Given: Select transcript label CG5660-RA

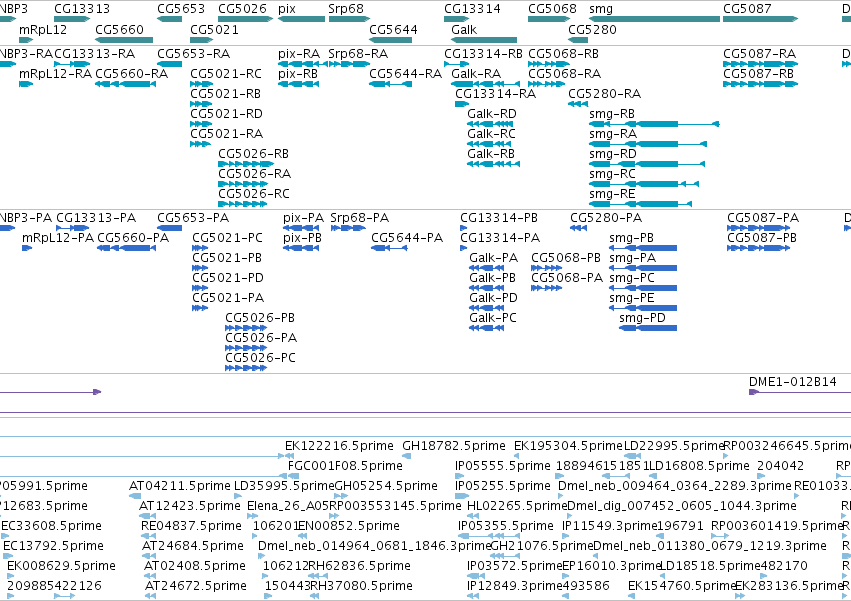Looking at the screenshot, I should pyautogui.click(x=131, y=74).
